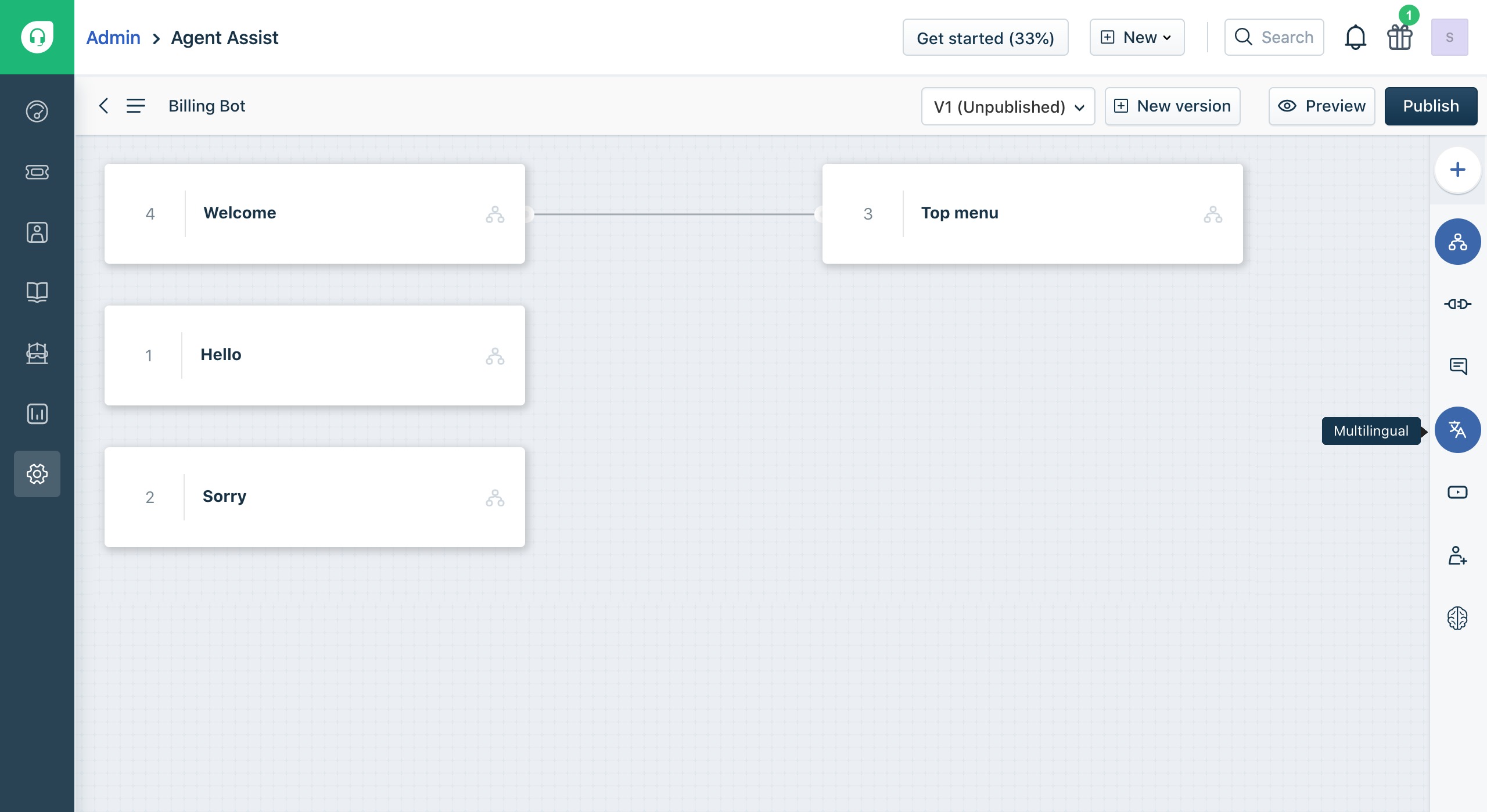Select the Top menu flow card

coord(1032,214)
